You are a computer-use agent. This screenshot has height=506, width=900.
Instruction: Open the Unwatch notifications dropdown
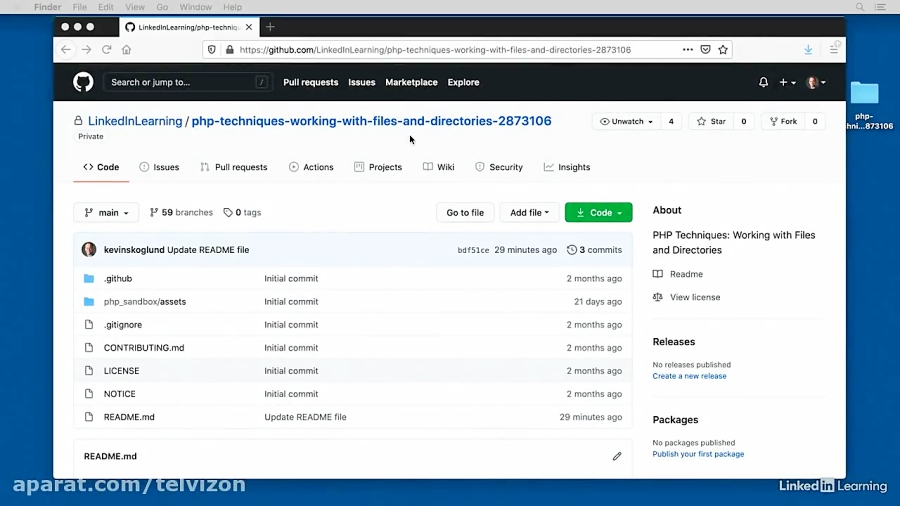[626, 121]
